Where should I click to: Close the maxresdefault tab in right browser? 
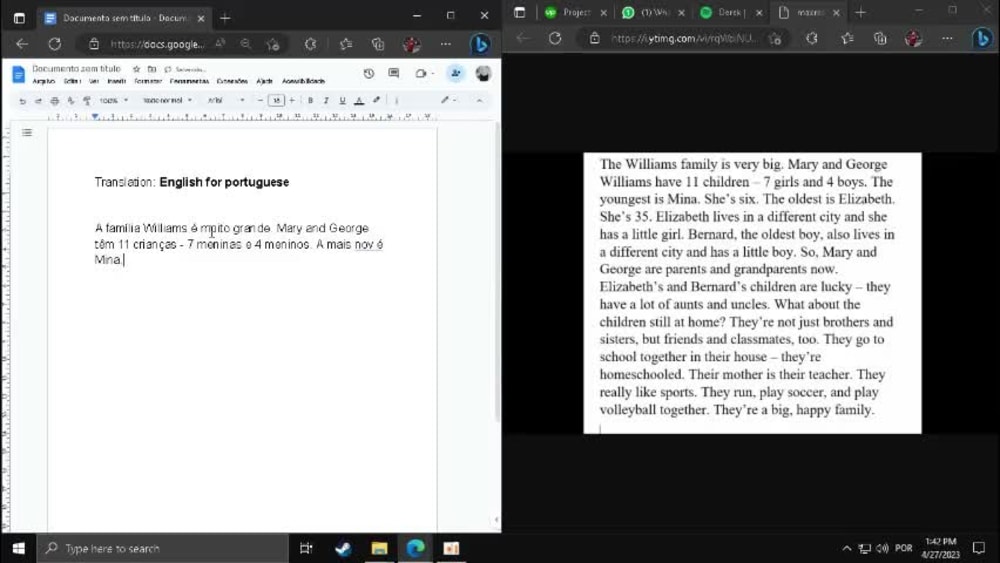point(836,13)
